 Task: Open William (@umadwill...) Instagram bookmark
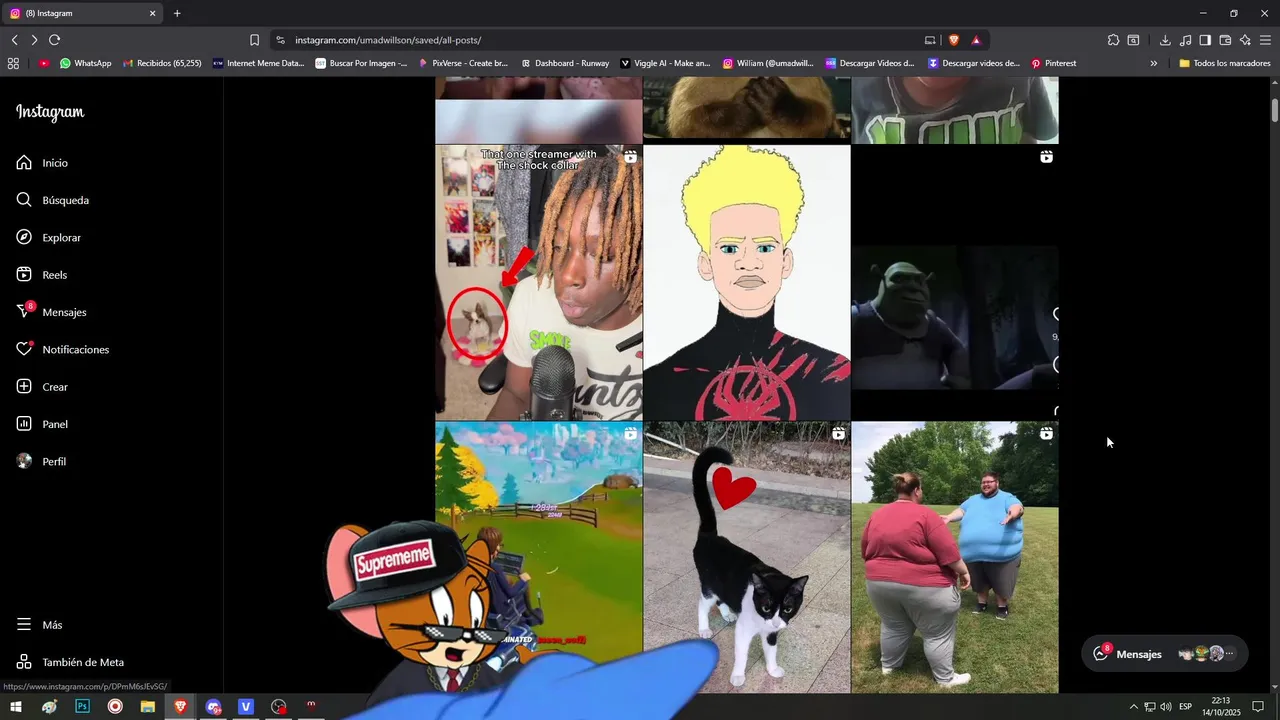point(768,63)
